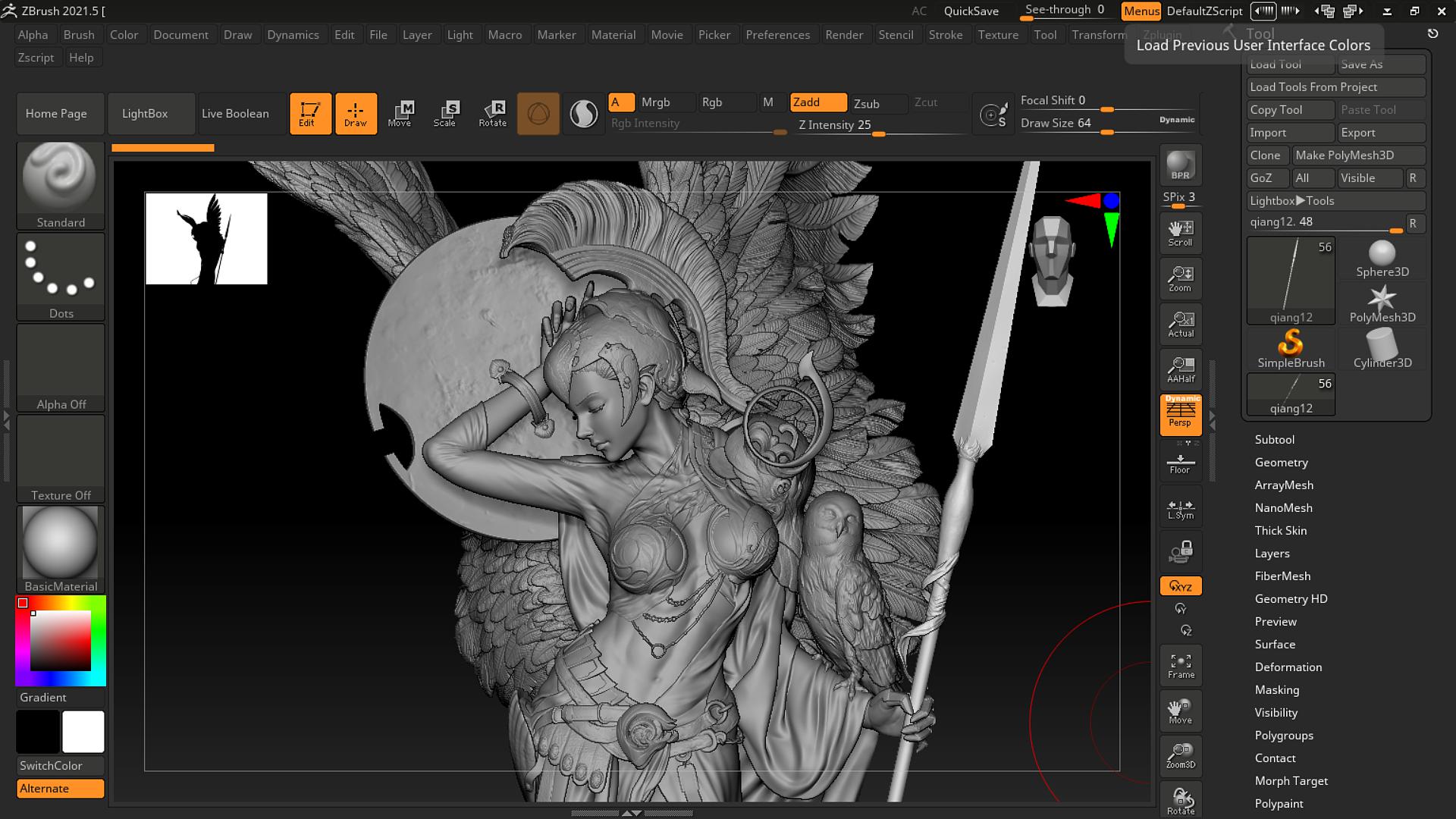Expand the Deformation section
The image size is (1456, 819).
(x=1288, y=667)
